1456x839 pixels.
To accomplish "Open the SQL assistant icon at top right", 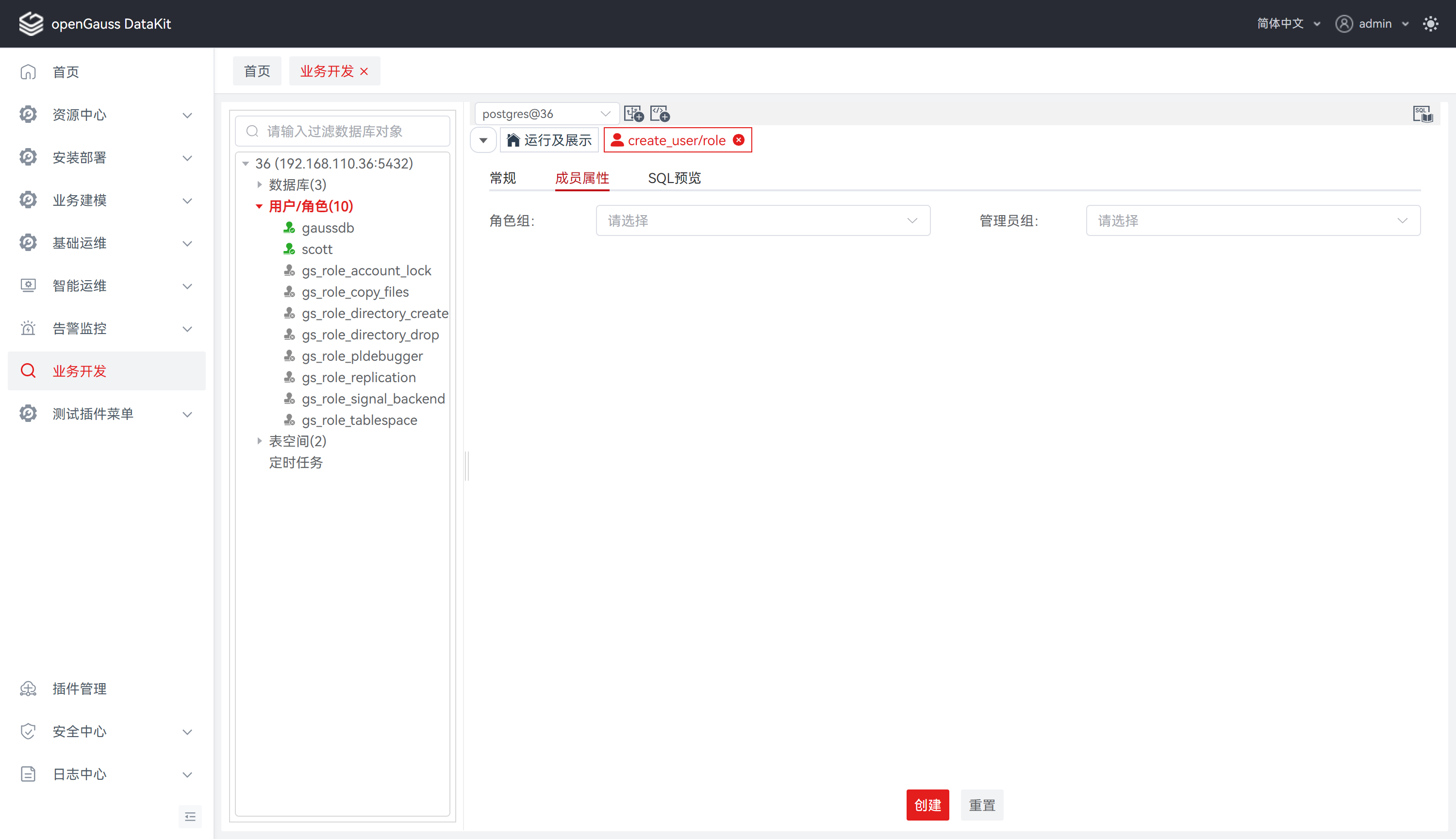I will [1422, 114].
